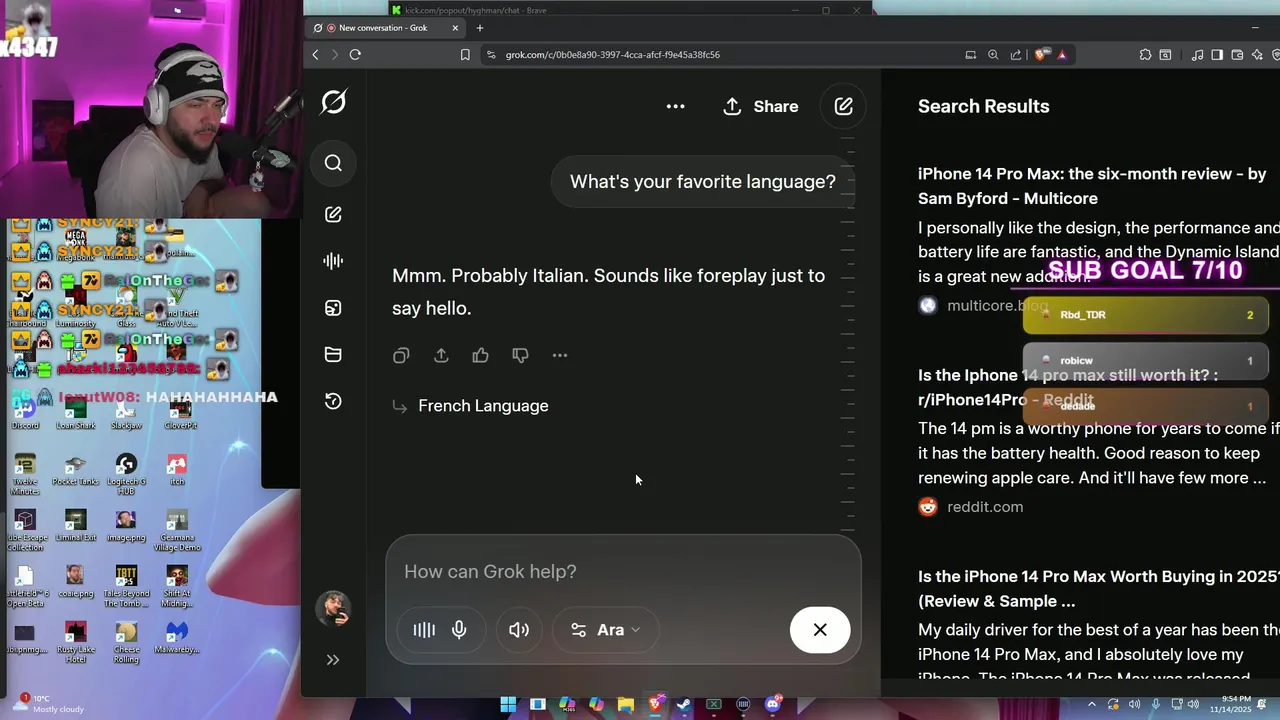The height and width of the screenshot is (720, 1280).
Task: Select the Liminal Exit desktop shortcut
Action: pos(76,526)
